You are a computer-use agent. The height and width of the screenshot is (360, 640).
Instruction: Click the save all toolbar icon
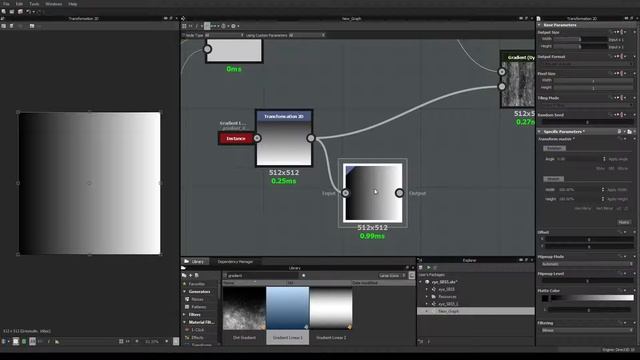(20, 11)
